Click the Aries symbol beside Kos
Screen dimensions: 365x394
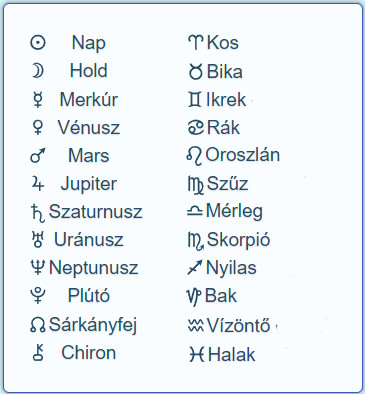coord(196,43)
